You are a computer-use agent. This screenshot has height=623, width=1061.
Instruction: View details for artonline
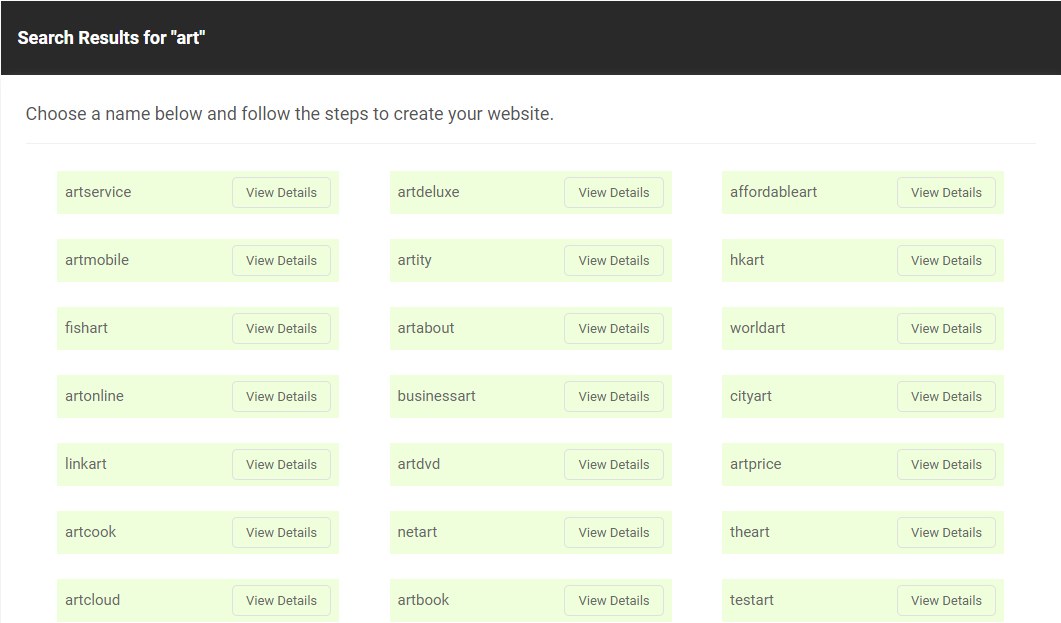click(x=281, y=396)
